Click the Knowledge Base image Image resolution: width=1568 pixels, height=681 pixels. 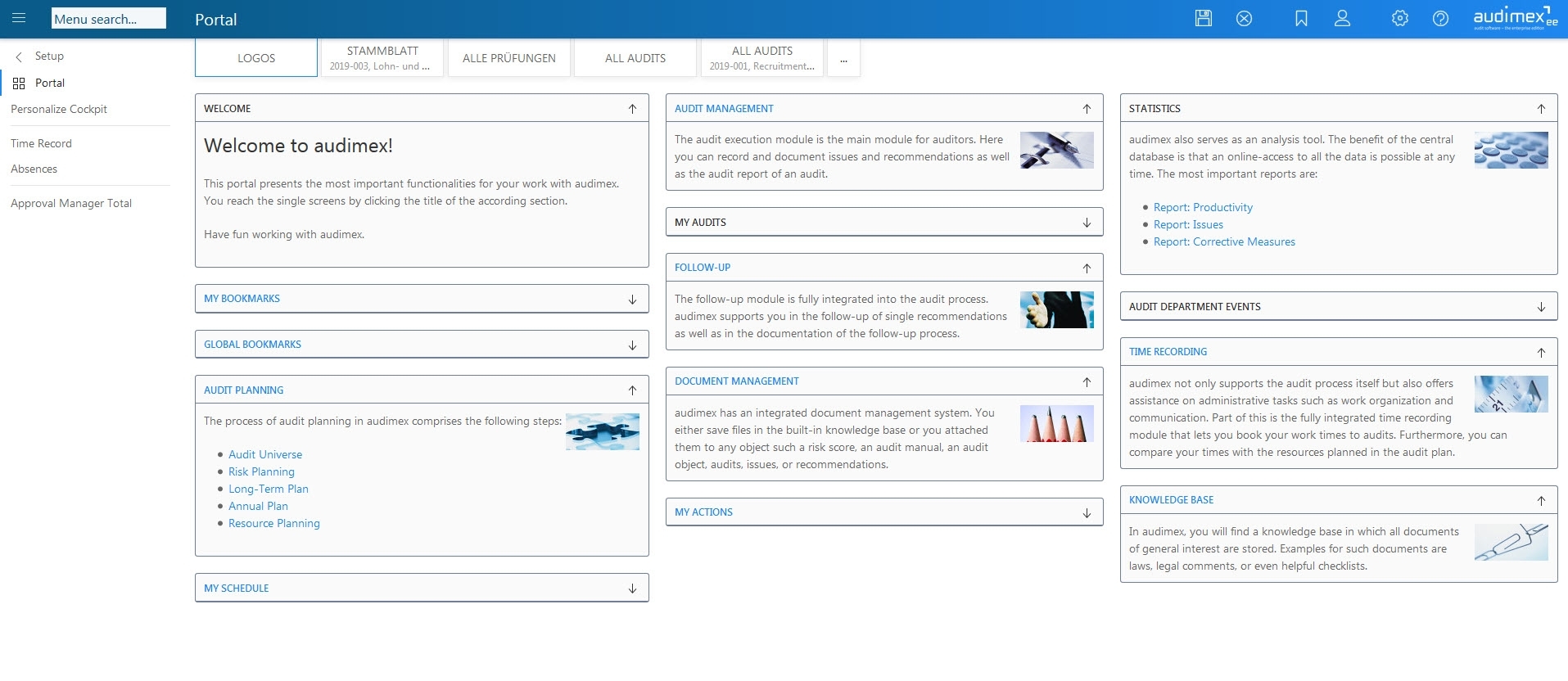(x=1511, y=542)
